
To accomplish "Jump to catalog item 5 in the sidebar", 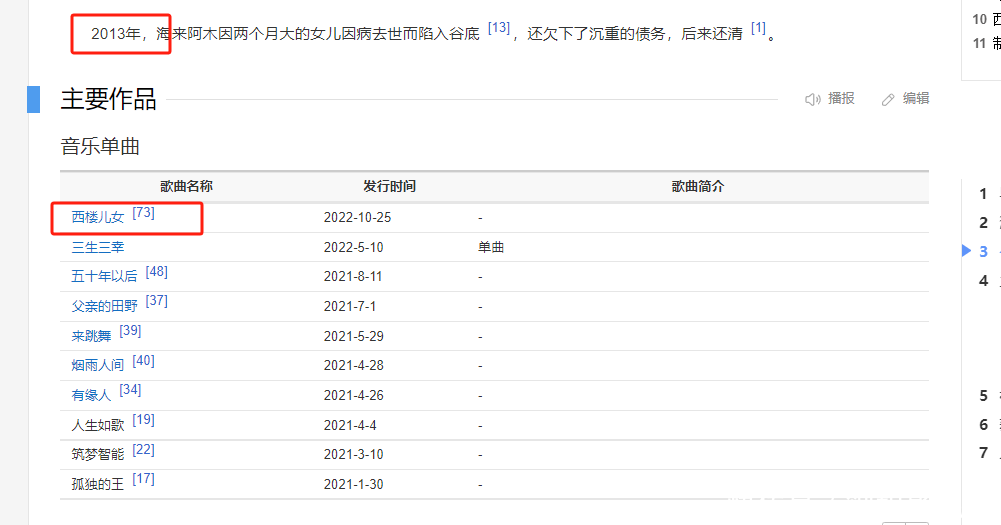I will (984, 395).
